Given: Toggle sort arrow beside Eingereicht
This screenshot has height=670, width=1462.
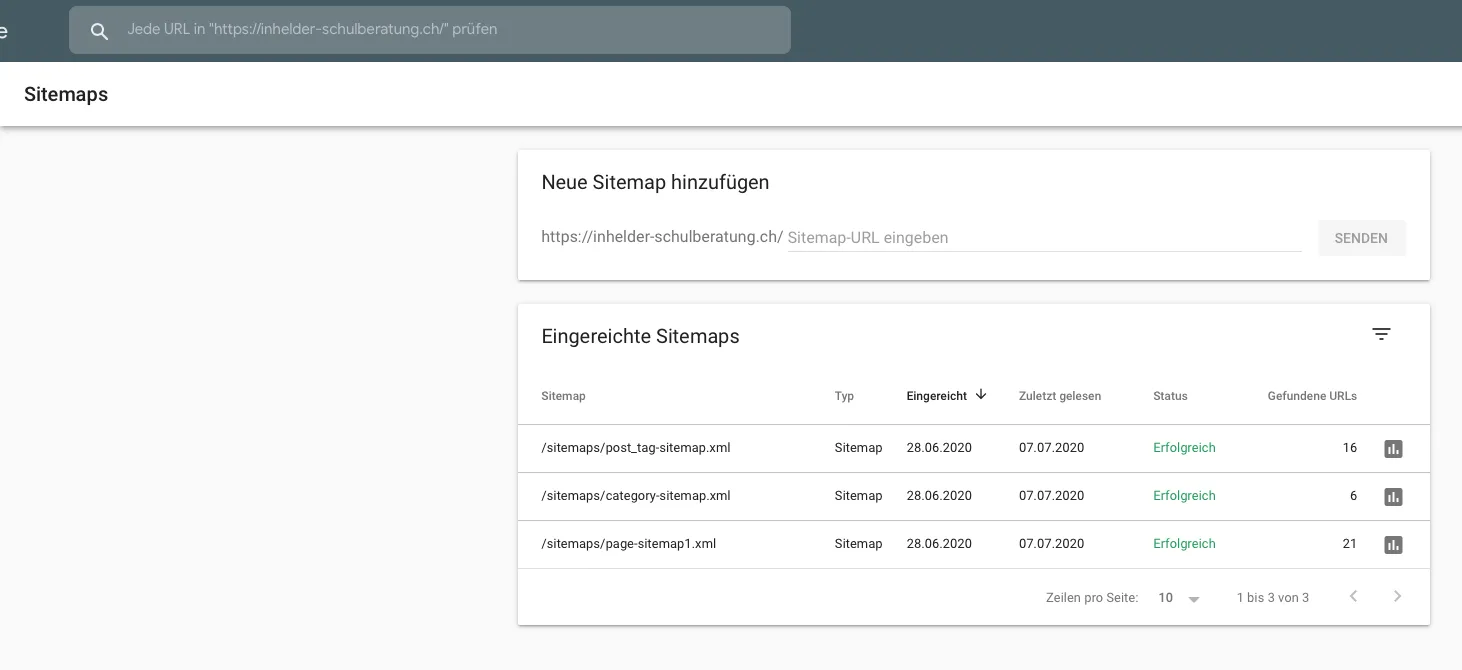Looking at the screenshot, I should coord(981,395).
